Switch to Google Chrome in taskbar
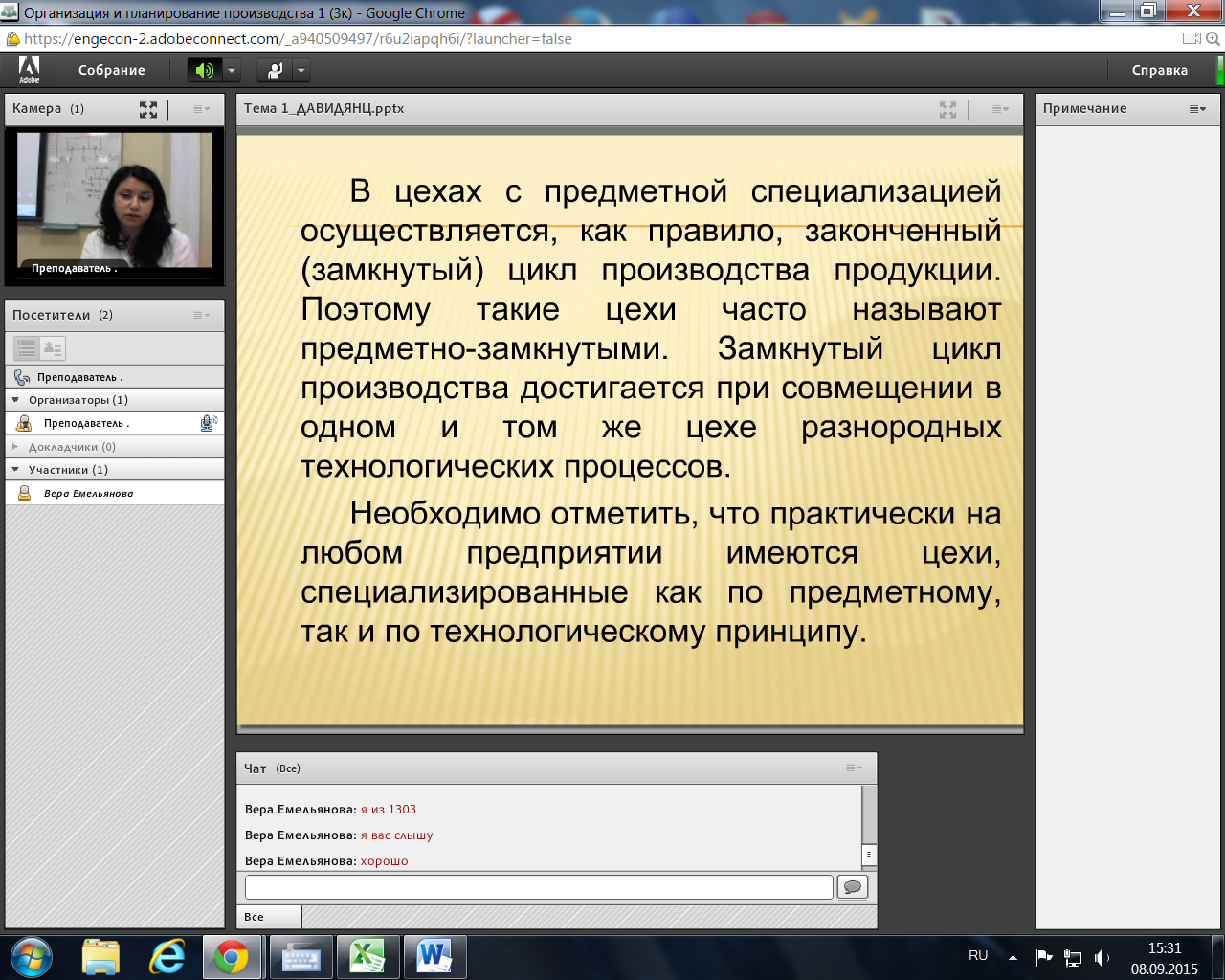 coord(231,957)
